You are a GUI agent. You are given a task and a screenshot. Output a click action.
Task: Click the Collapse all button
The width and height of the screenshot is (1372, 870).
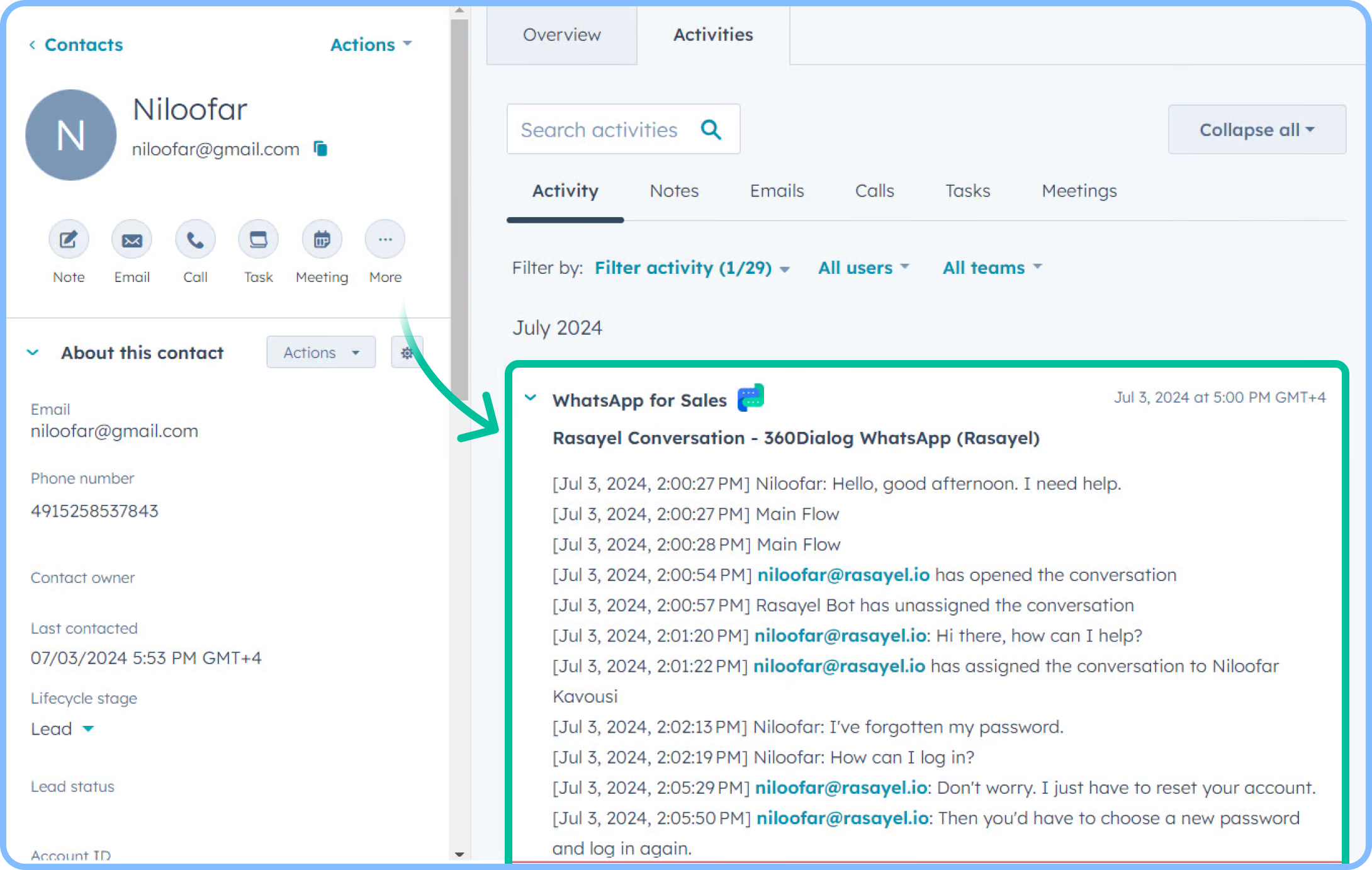(1256, 129)
